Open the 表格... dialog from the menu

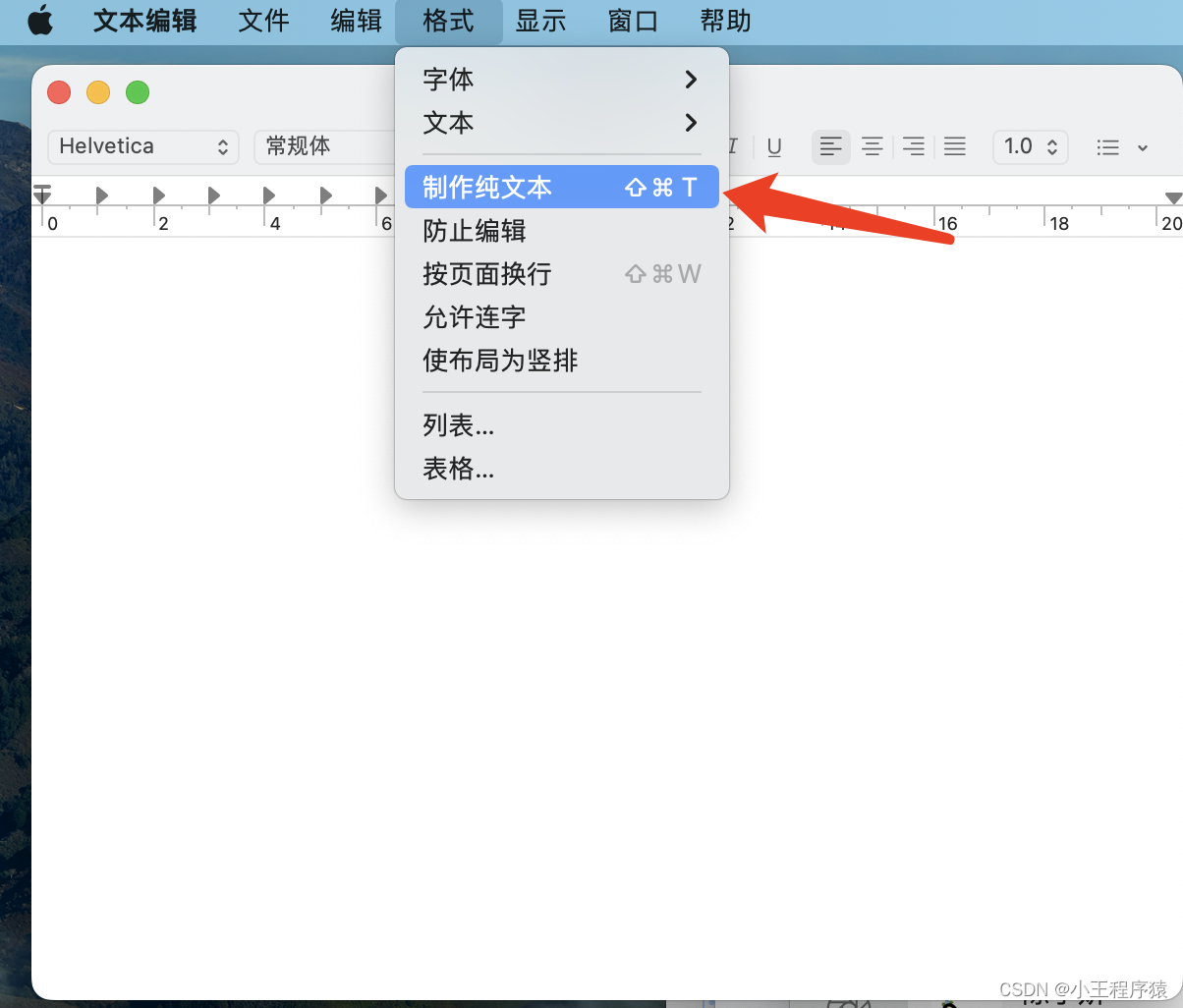click(x=561, y=469)
